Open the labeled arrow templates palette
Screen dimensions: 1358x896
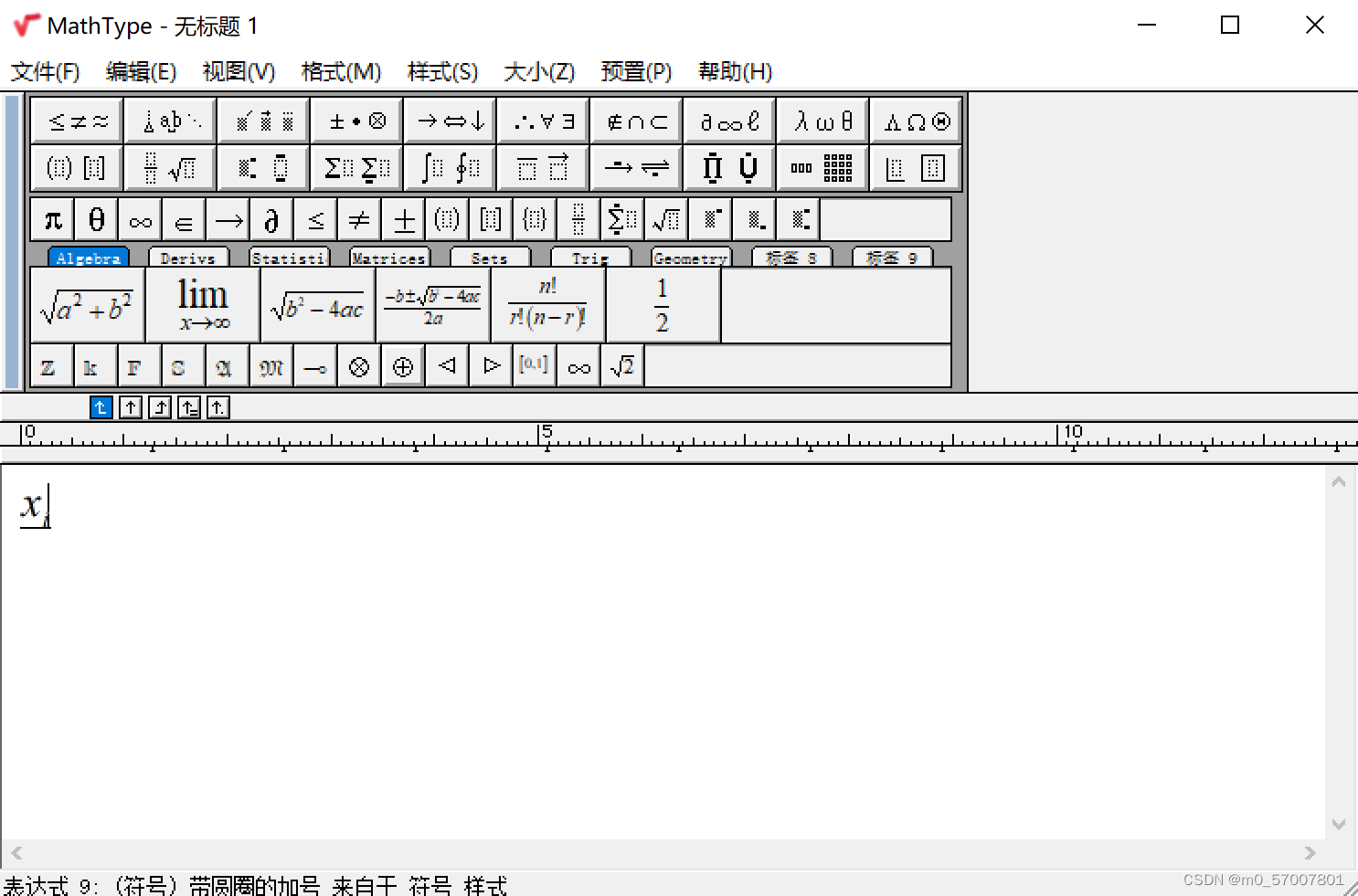click(x=637, y=168)
